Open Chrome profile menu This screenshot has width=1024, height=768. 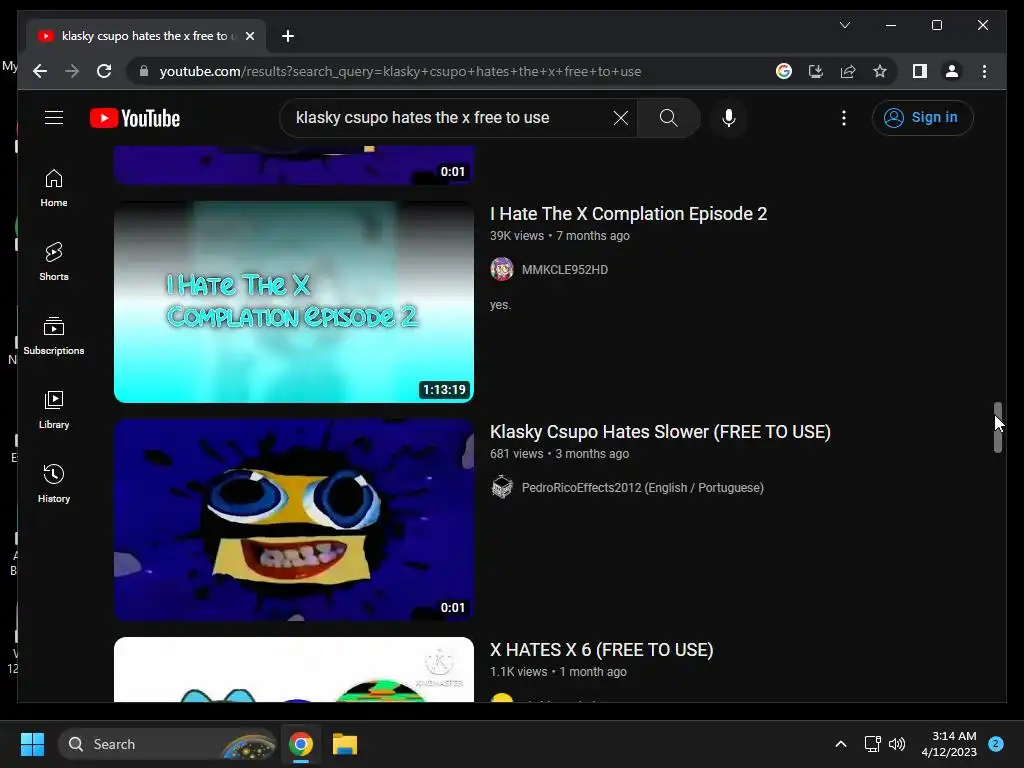point(952,71)
